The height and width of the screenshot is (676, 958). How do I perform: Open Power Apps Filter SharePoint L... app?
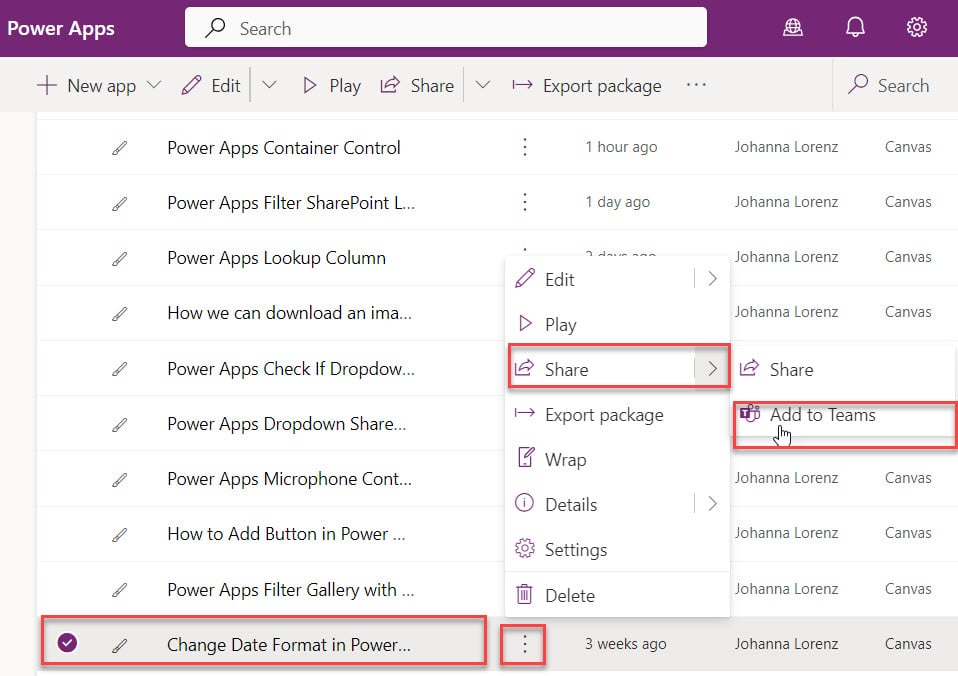pyautogui.click(x=291, y=203)
